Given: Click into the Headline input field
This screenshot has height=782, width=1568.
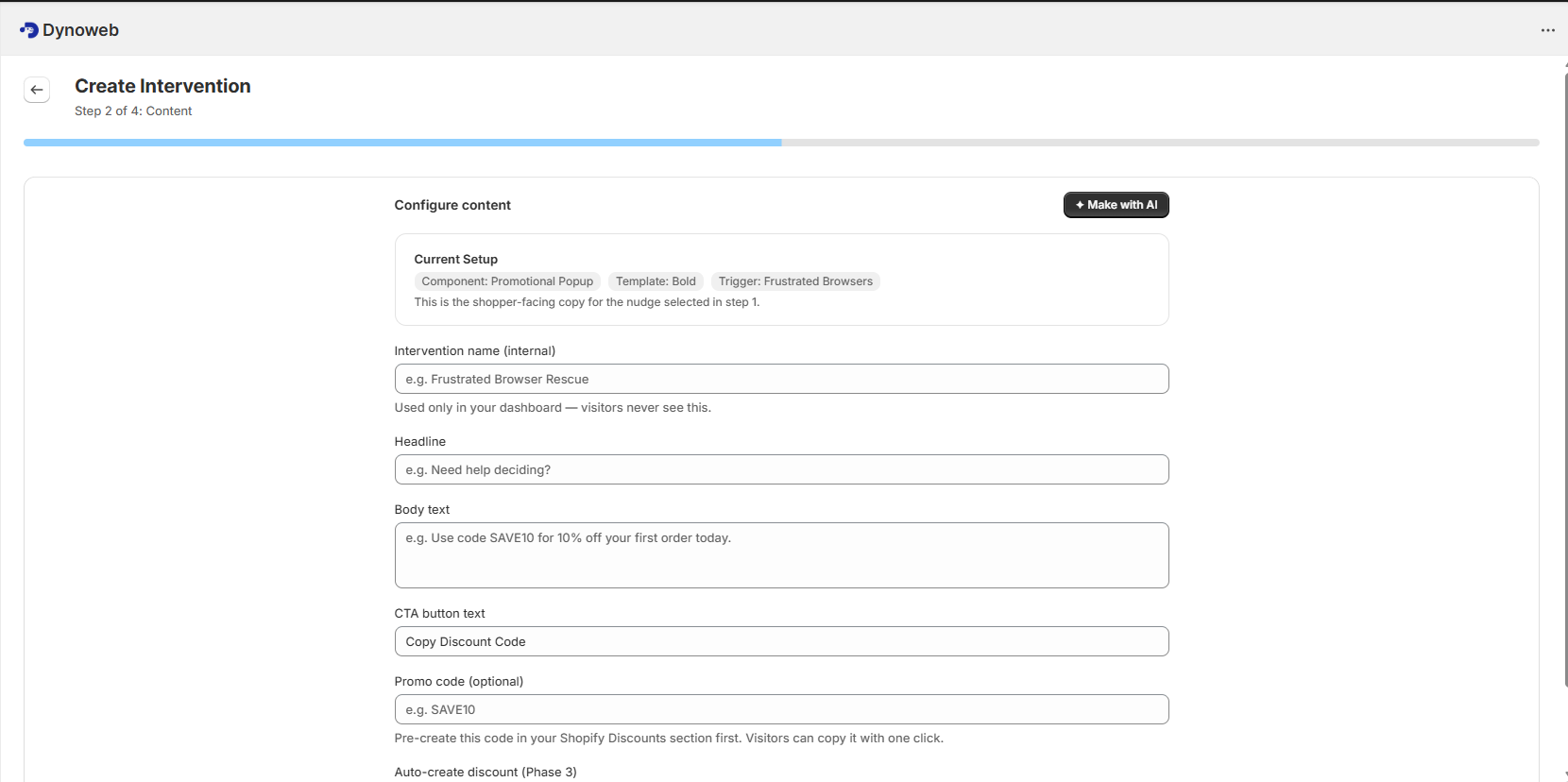Looking at the screenshot, I should point(781,469).
